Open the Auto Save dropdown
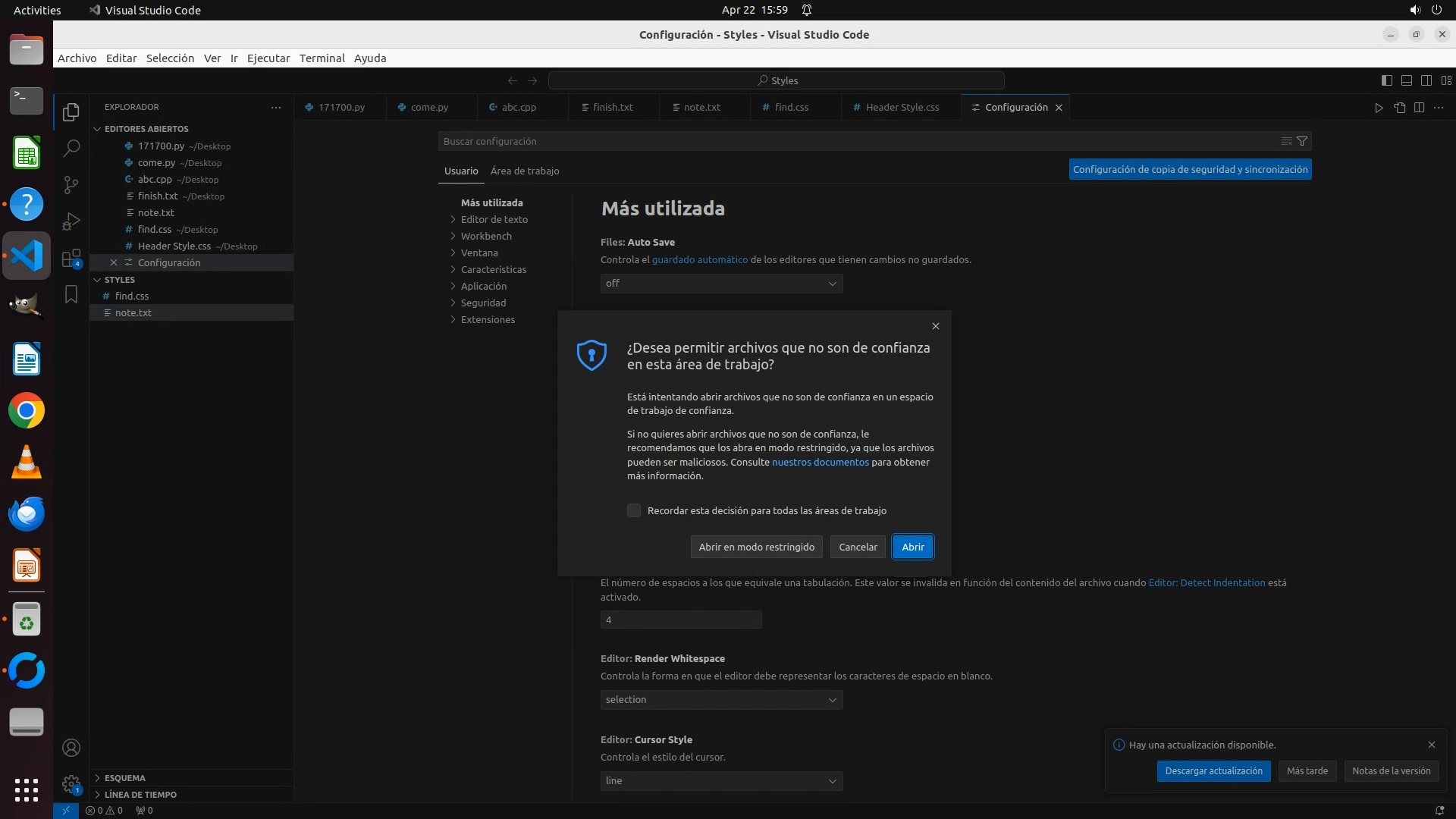The height and width of the screenshot is (819, 1456). [x=721, y=284]
